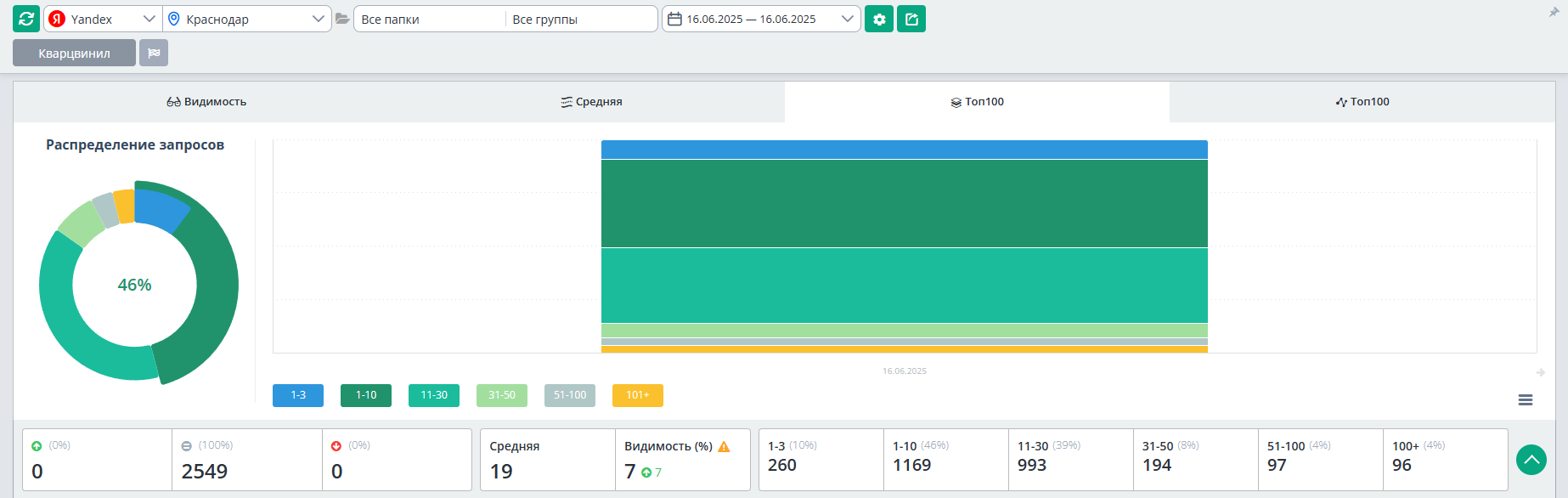Click the right arrow below the chart

tap(1540, 372)
